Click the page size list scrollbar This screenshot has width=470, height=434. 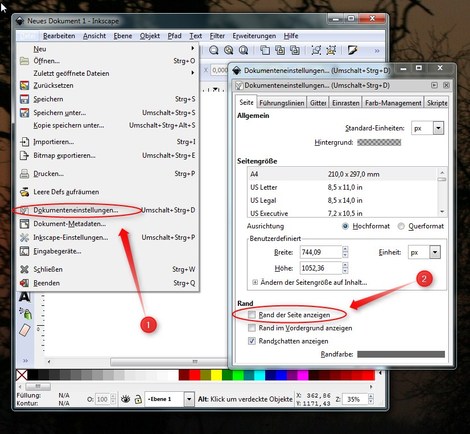(442, 192)
